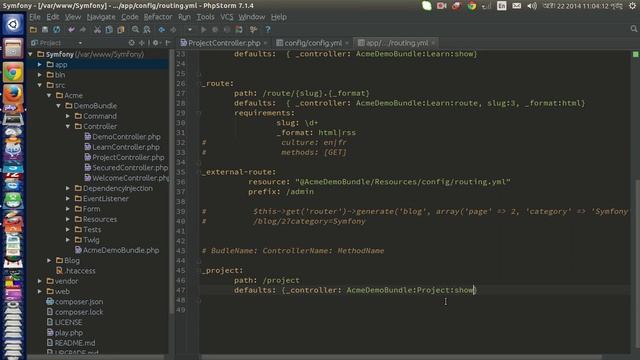Open Google Chrome from the launcher
This screenshot has height=360, width=640.
pyautogui.click(x=13, y=73)
